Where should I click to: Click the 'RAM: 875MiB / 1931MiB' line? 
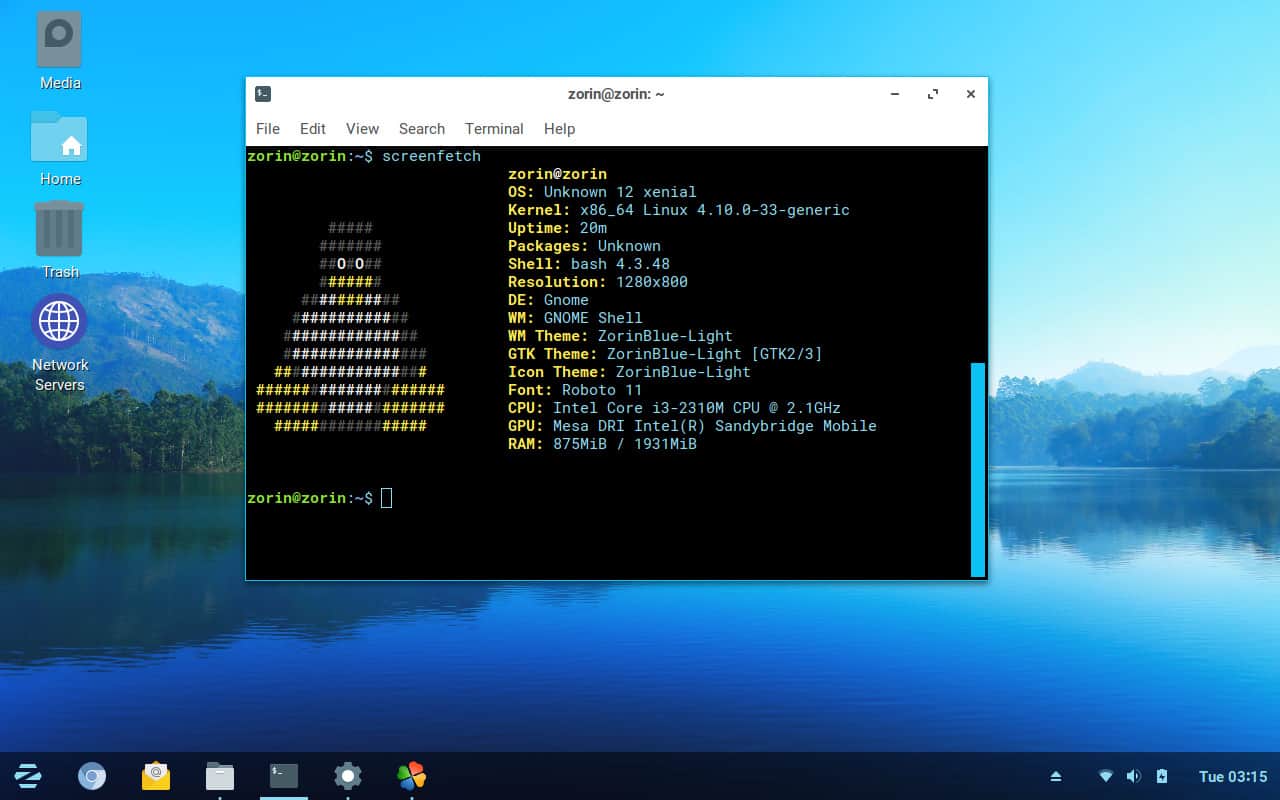pos(602,444)
